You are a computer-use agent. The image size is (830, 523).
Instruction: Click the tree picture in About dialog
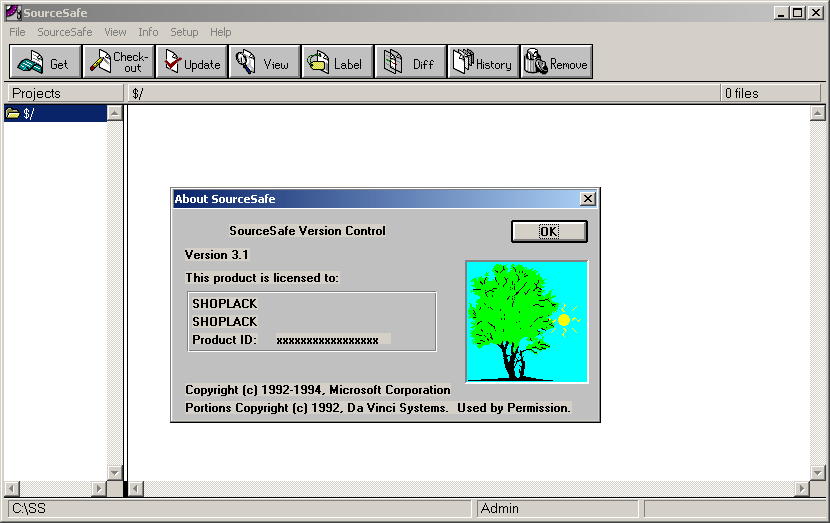point(527,321)
